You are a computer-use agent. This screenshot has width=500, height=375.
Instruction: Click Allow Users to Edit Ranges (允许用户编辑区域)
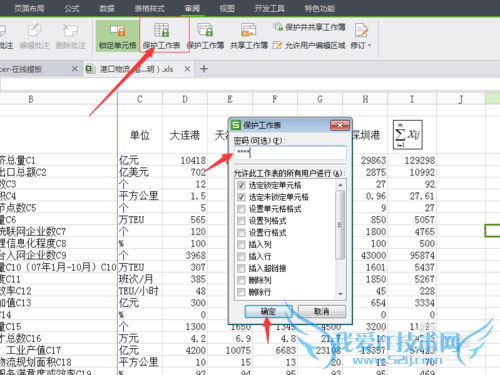tap(309, 45)
